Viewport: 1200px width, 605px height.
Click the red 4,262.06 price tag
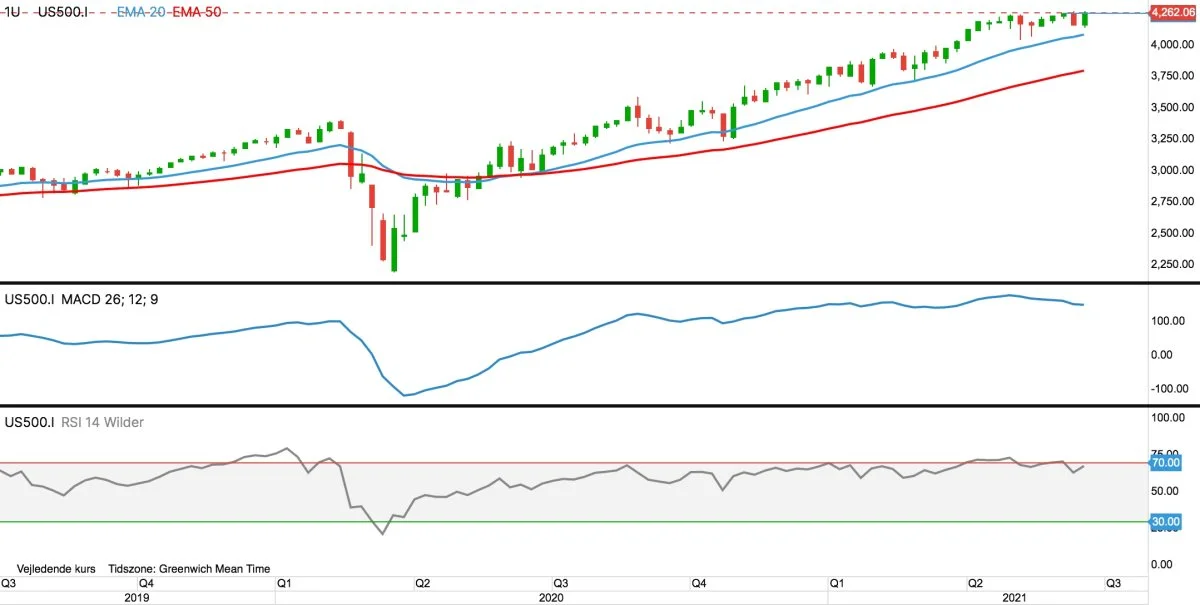coord(1172,13)
